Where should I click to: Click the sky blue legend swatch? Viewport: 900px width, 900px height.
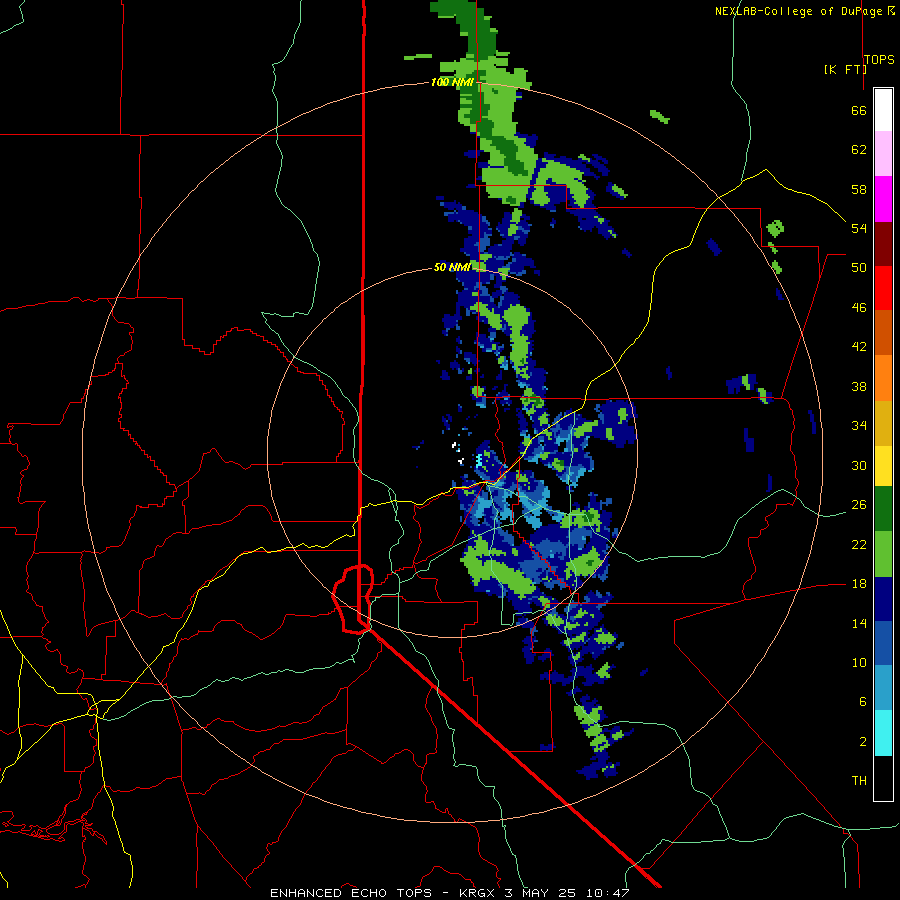click(883, 687)
